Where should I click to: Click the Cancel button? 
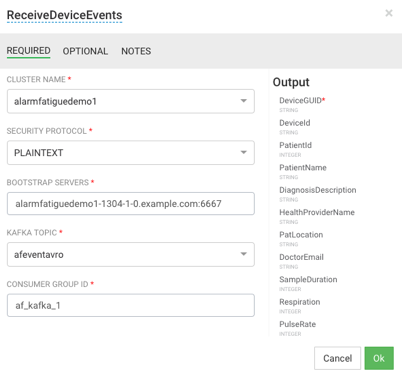click(337, 358)
